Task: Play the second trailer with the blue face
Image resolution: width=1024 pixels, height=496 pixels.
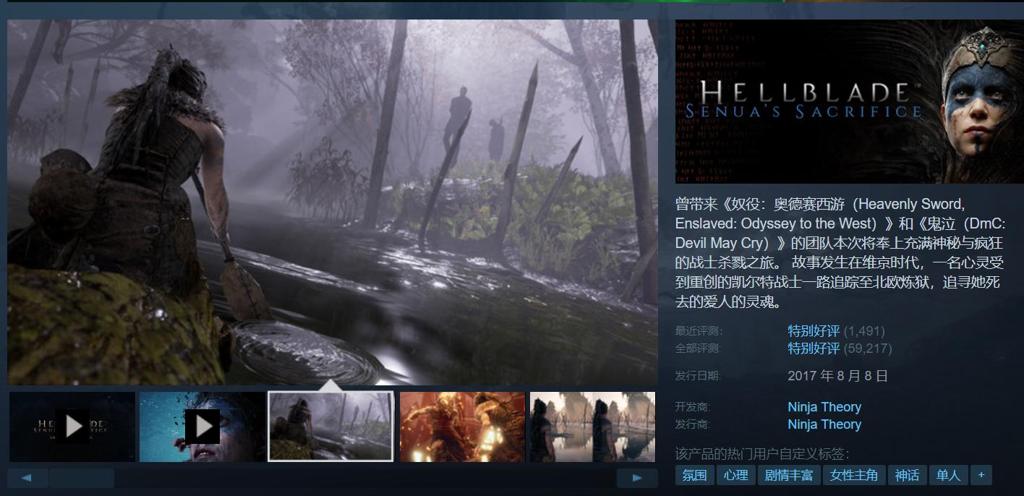Action: coord(202,426)
